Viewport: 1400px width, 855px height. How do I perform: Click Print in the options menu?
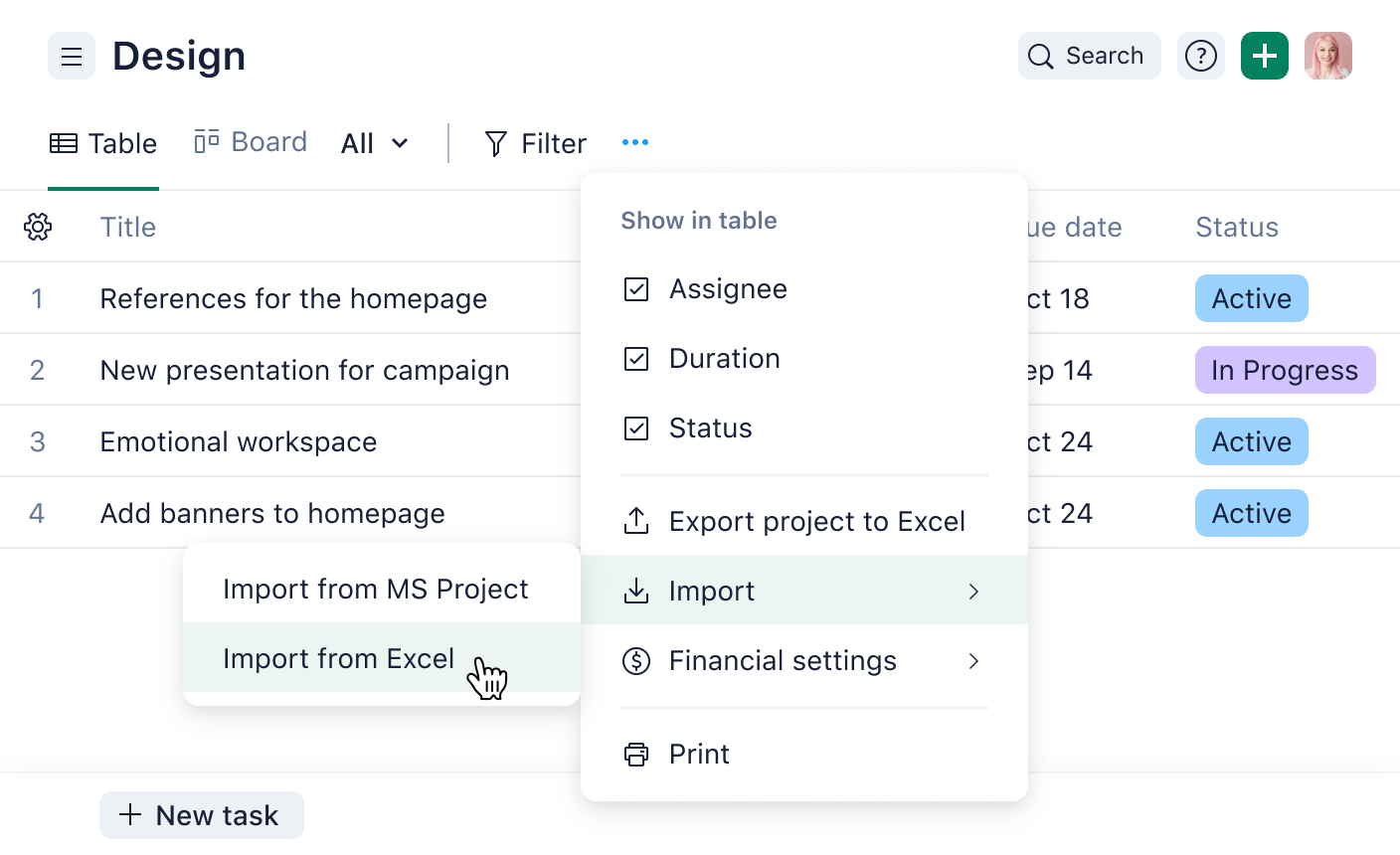point(699,755)
